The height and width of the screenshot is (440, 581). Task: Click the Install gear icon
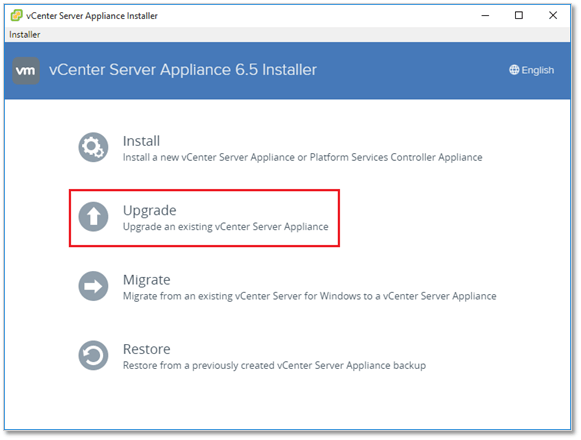pyautogui.click(x=93, y=147)
